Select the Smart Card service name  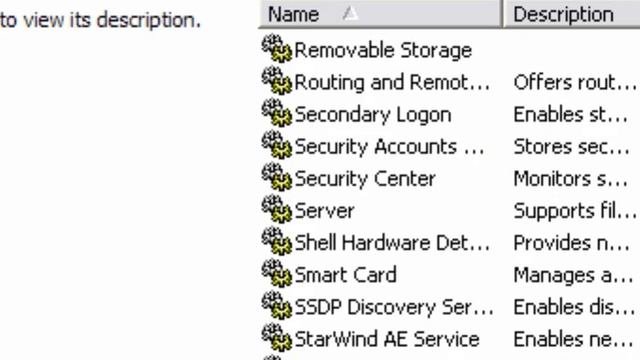point(345,275)
